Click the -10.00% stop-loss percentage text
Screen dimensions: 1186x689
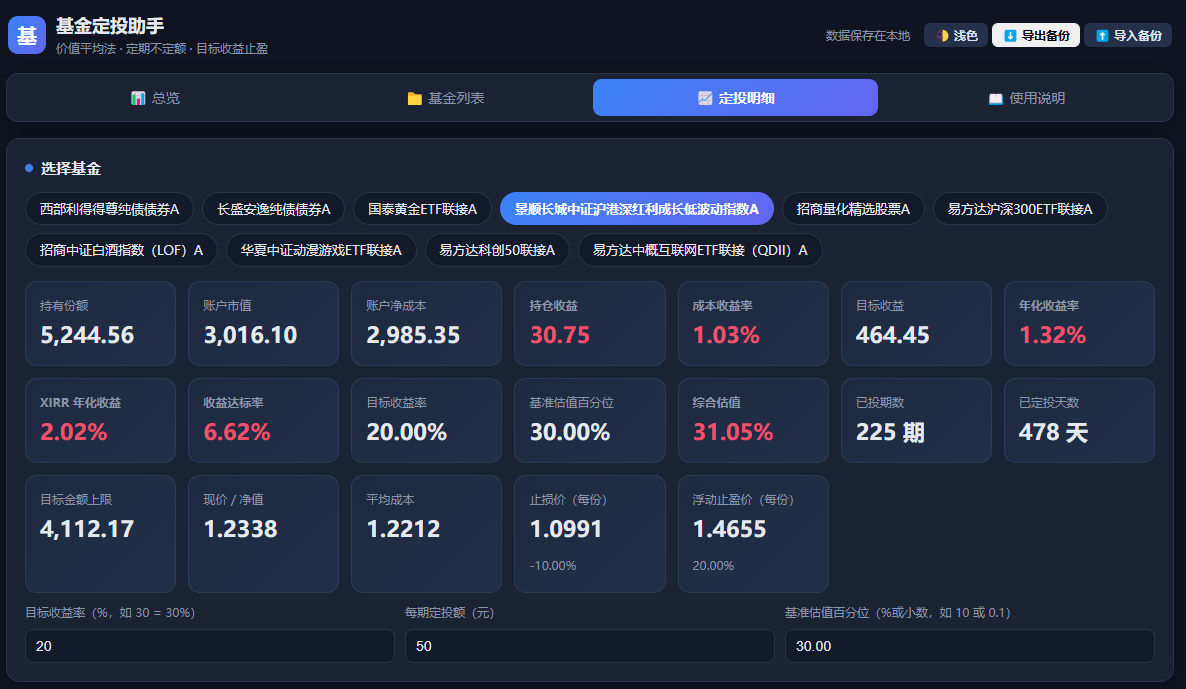[553, 566]
